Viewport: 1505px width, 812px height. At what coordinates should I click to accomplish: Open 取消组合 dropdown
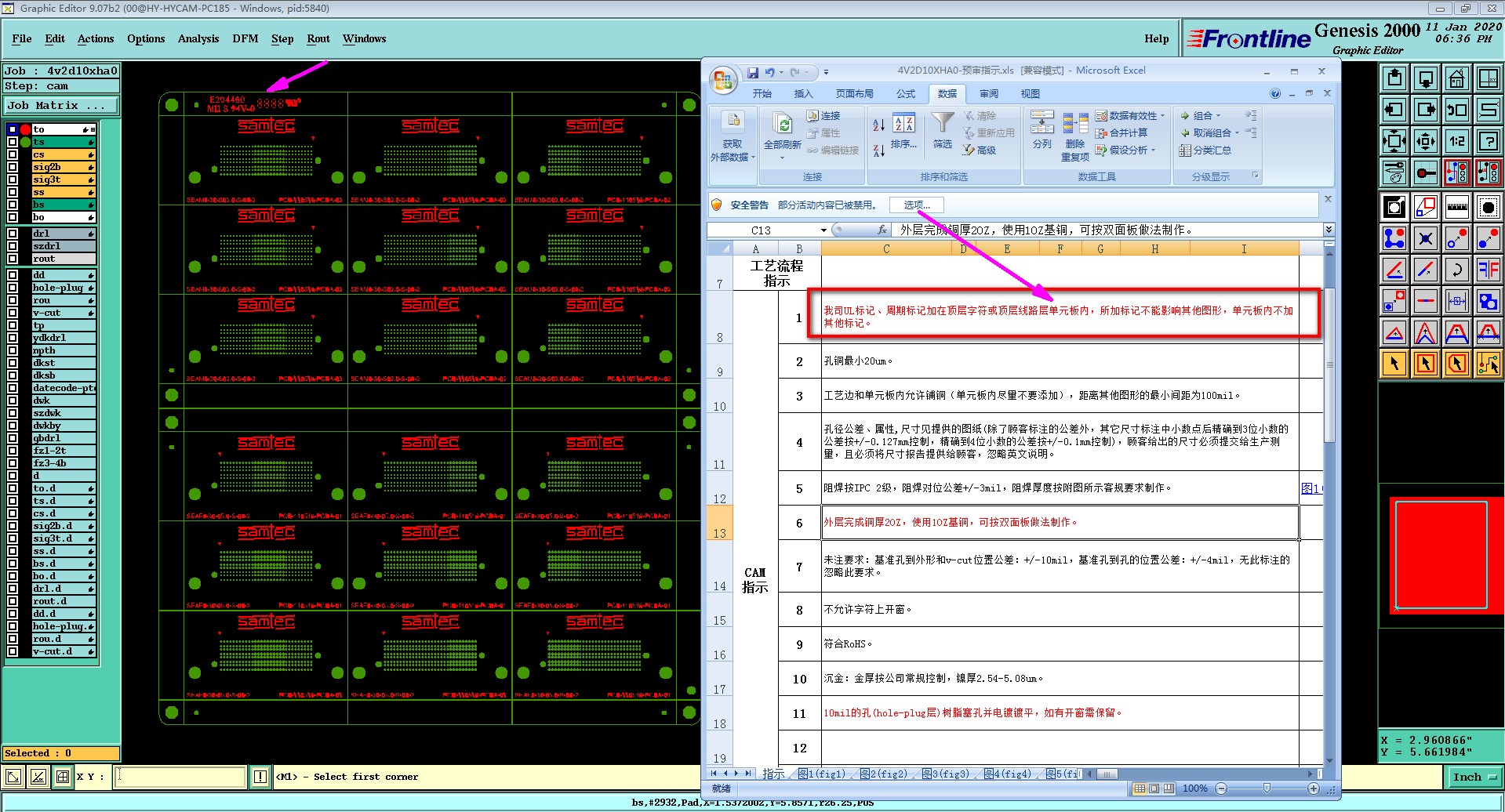(x=1237, y=133)
